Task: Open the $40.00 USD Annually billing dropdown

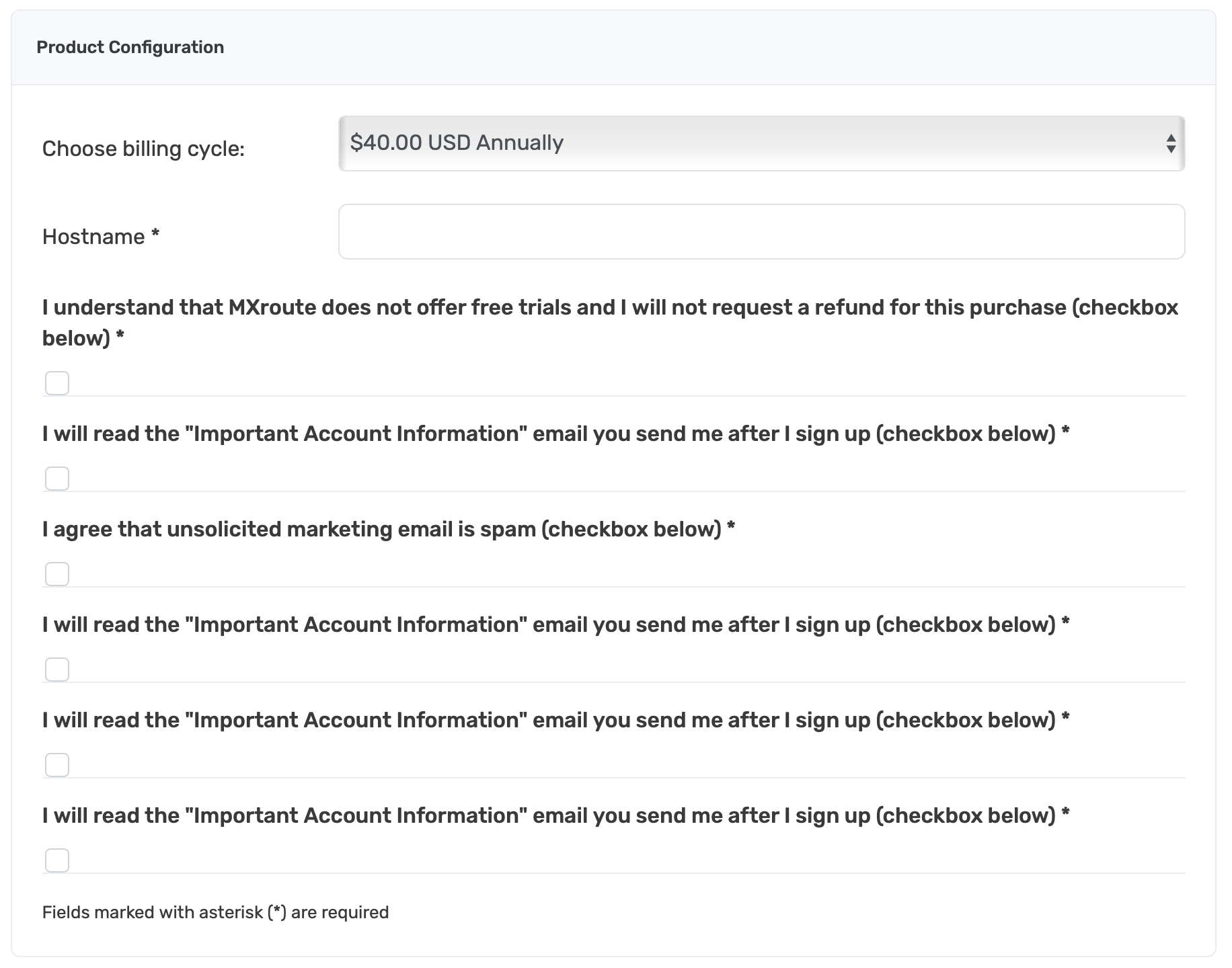Action: (761, 143)
